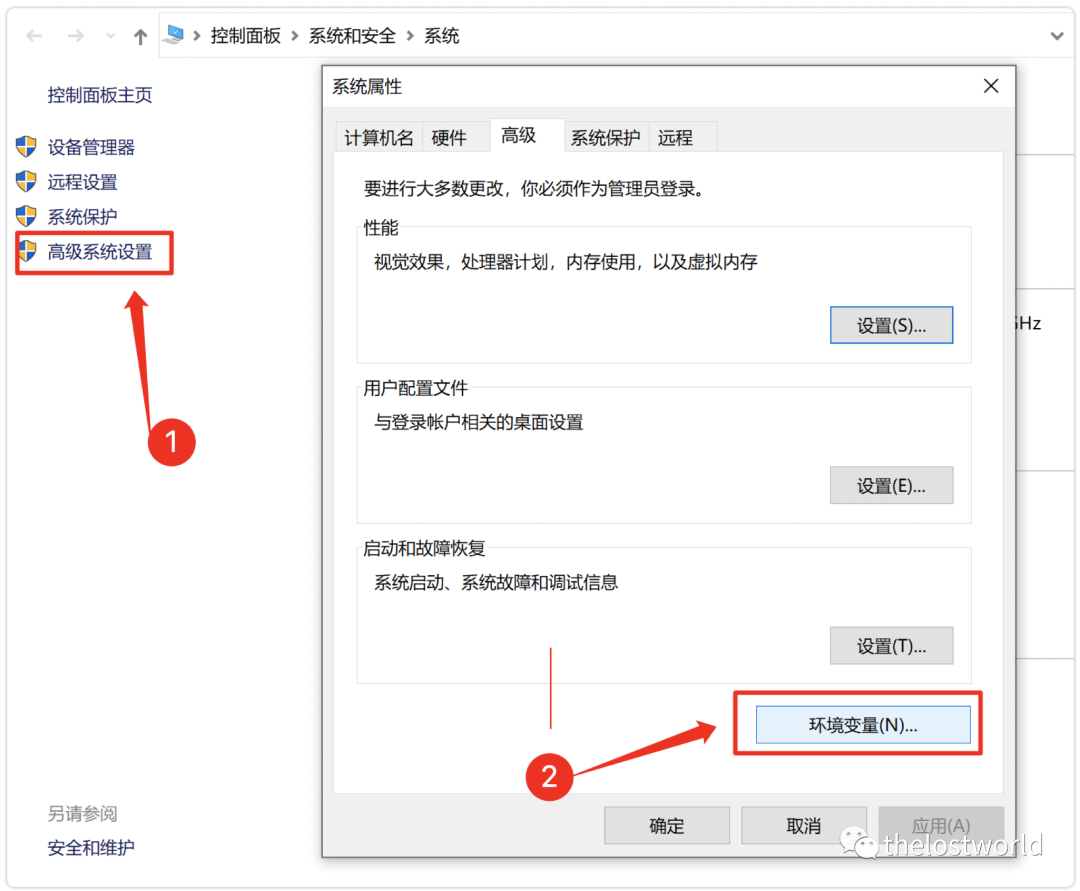Viewport: 1080px width, 891px height.
Task: Click 系统启动、系统故障和调试信息 text
Action: pyautogui.click(x=496, y=583)
